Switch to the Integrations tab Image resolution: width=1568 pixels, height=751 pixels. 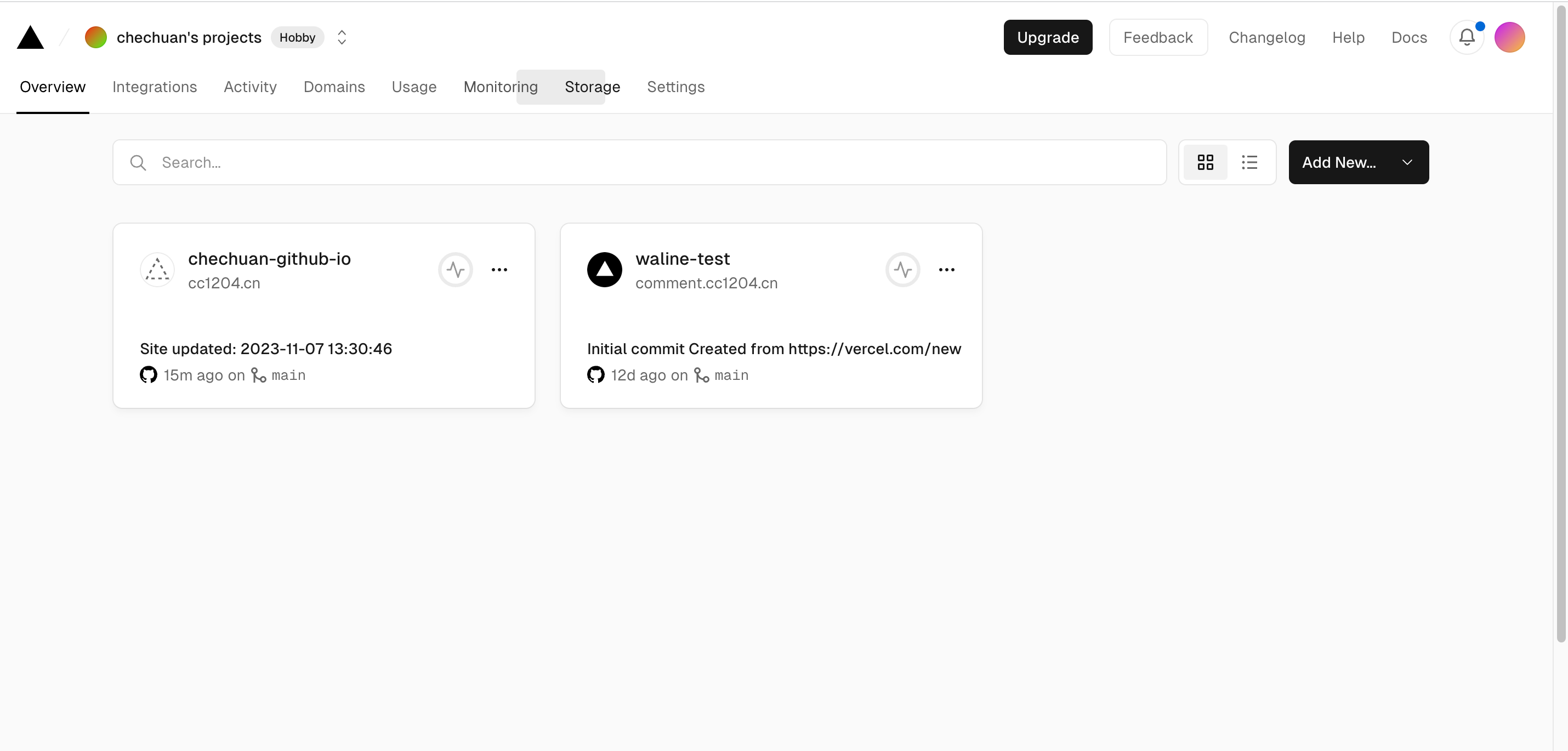pos(155,87)
